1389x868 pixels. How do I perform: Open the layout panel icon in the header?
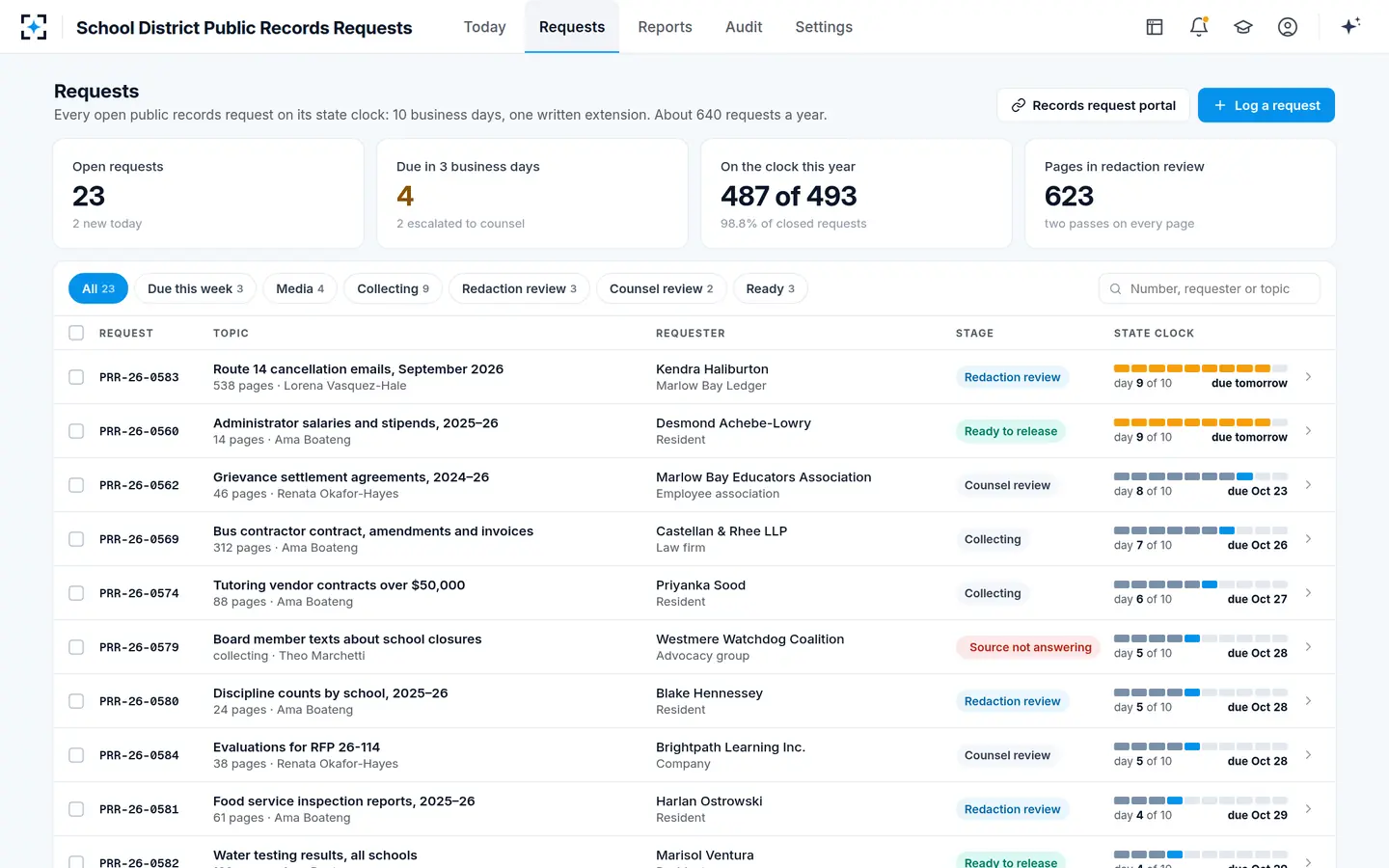(1155, 27)
